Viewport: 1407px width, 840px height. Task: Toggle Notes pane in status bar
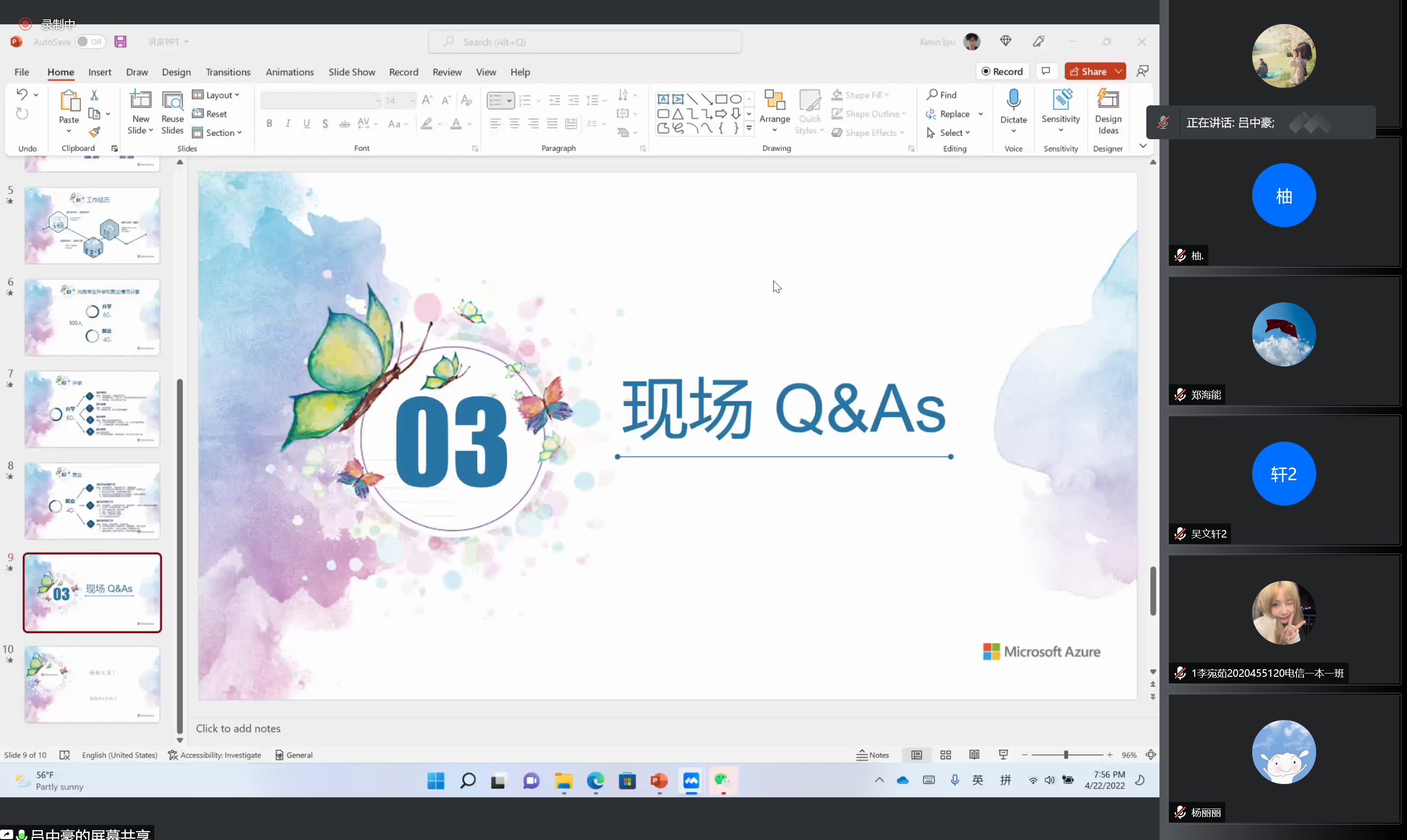tap(872, 754)
